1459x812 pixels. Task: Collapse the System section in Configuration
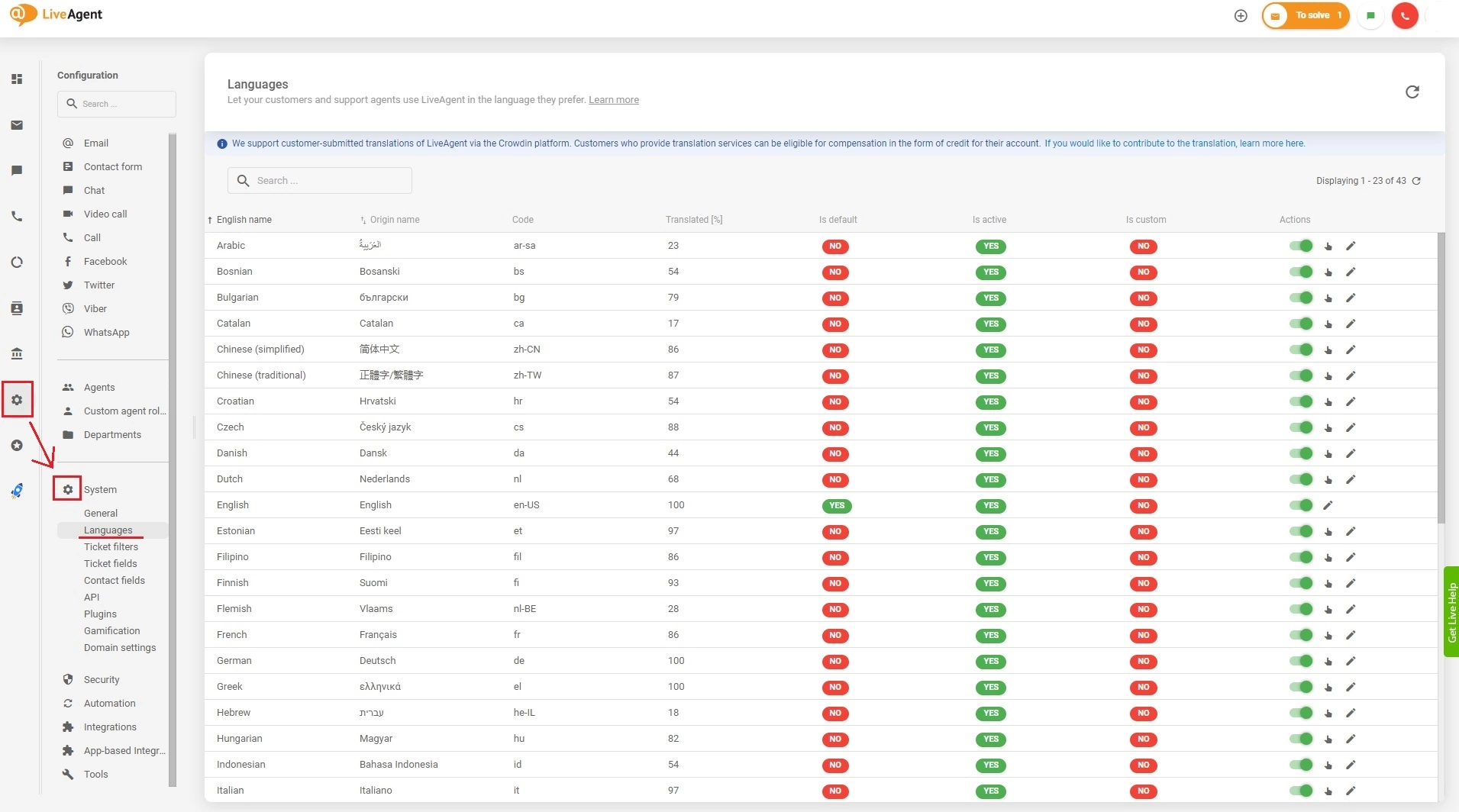pyautogui.click(x=100, y=490)
